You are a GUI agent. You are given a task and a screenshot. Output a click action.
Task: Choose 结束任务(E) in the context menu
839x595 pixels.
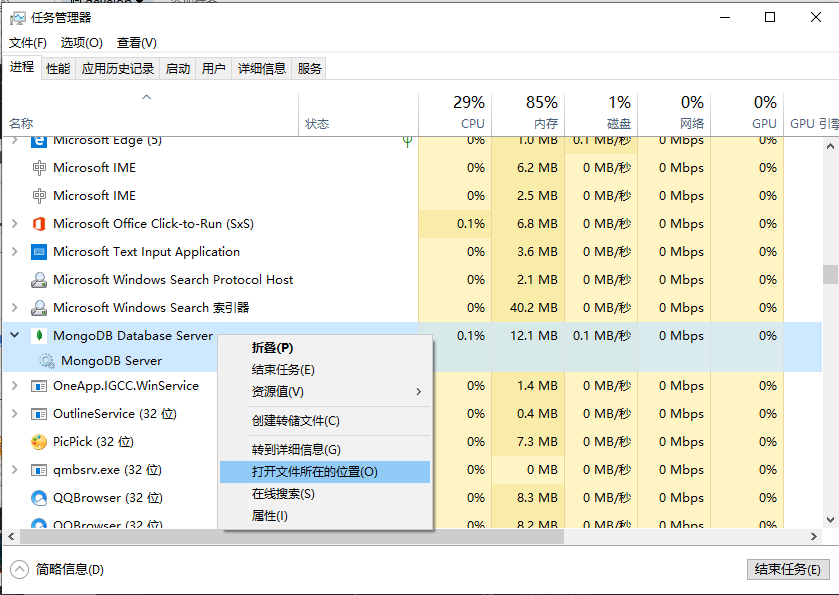325,370
